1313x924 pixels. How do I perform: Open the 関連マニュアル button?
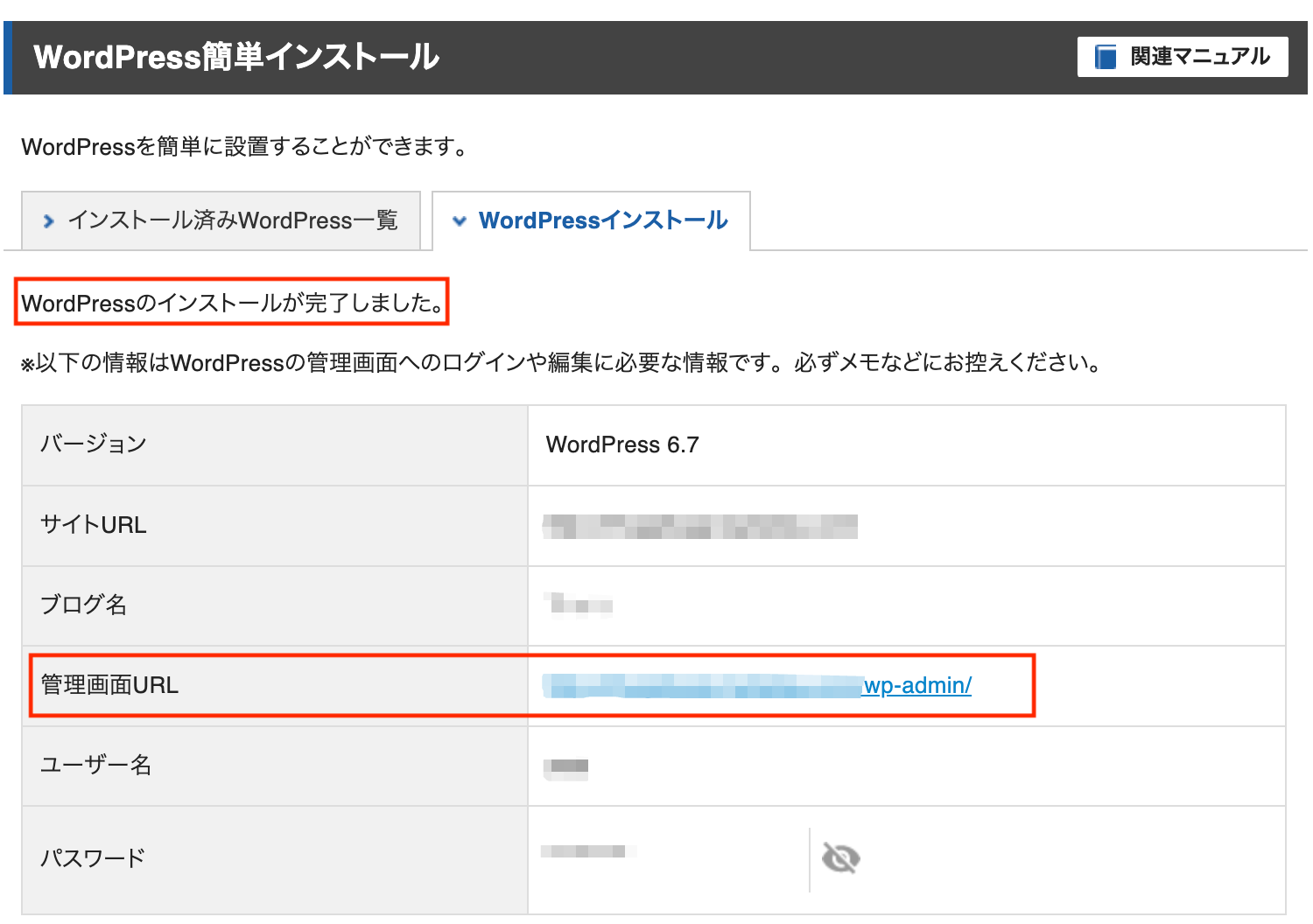coord(1182,57)
